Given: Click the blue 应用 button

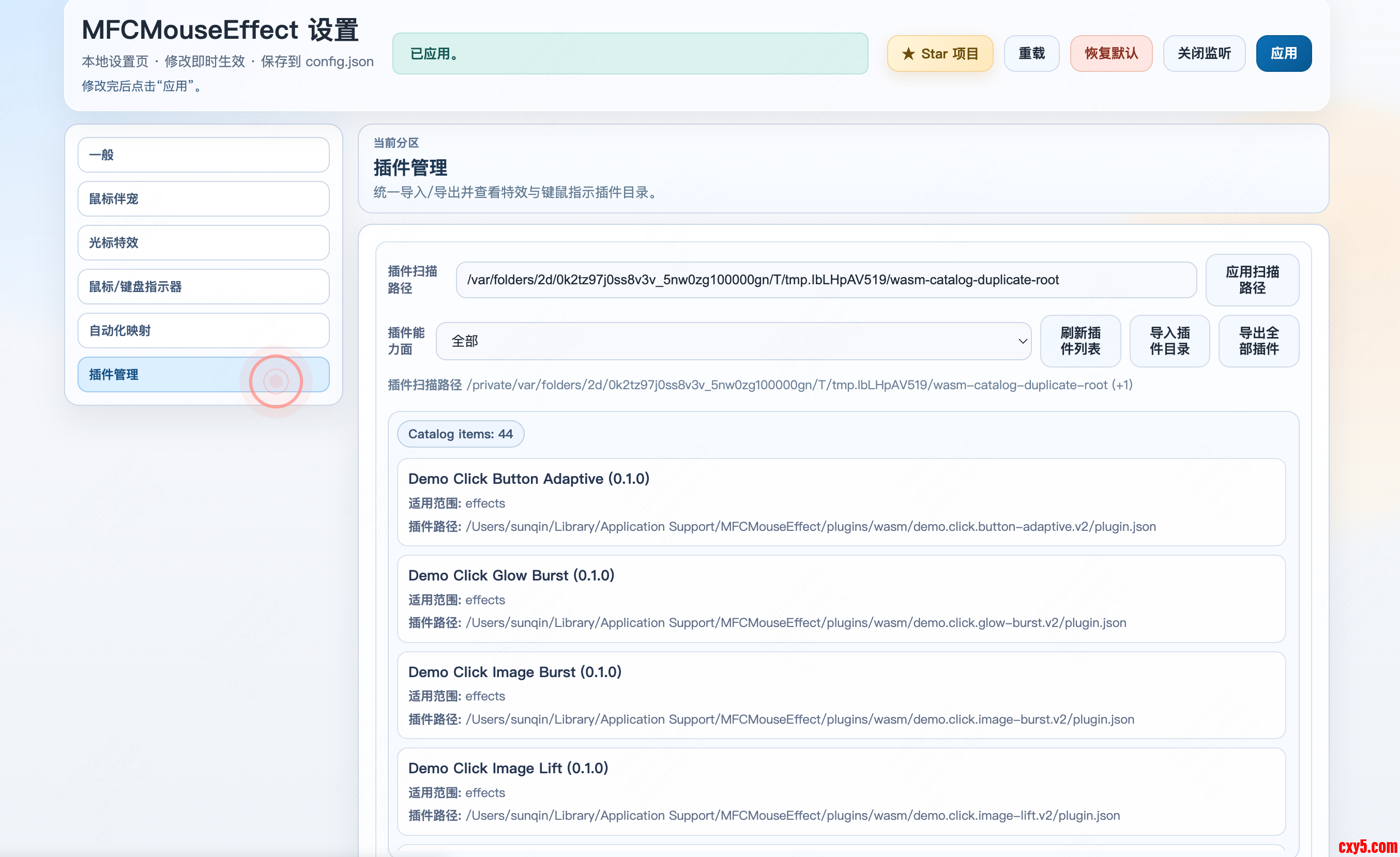Looking at the screenshot, I should pyautogui.click(x=1283, y=53).
